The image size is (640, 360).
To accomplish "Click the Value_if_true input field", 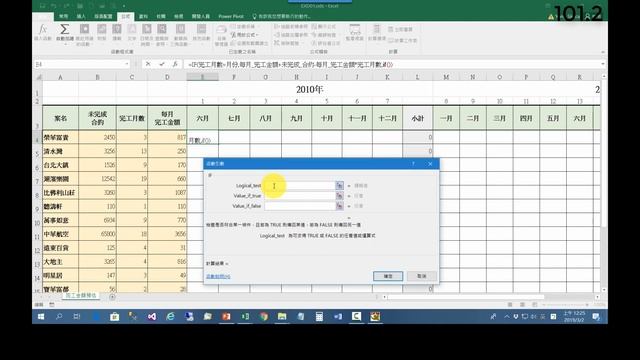I will [299, 196].
